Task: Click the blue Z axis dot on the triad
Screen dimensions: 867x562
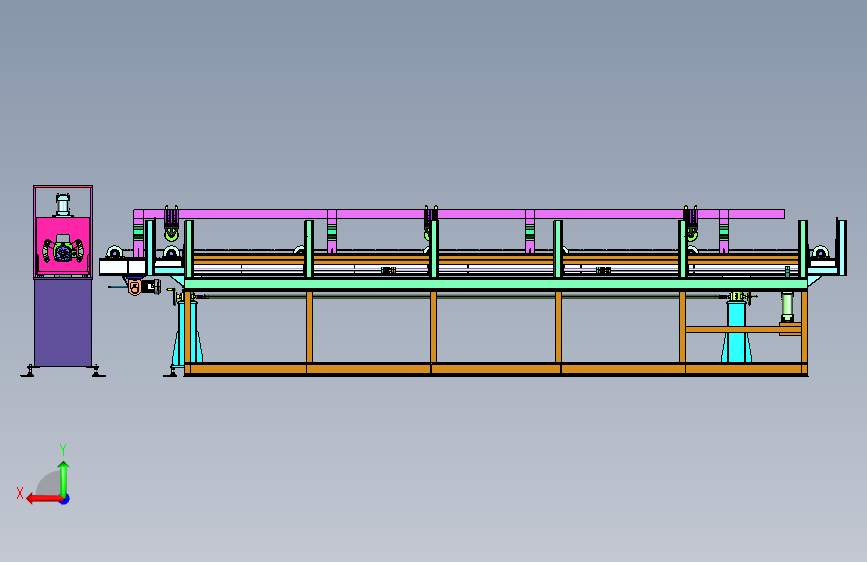Action: coord(65,499)
